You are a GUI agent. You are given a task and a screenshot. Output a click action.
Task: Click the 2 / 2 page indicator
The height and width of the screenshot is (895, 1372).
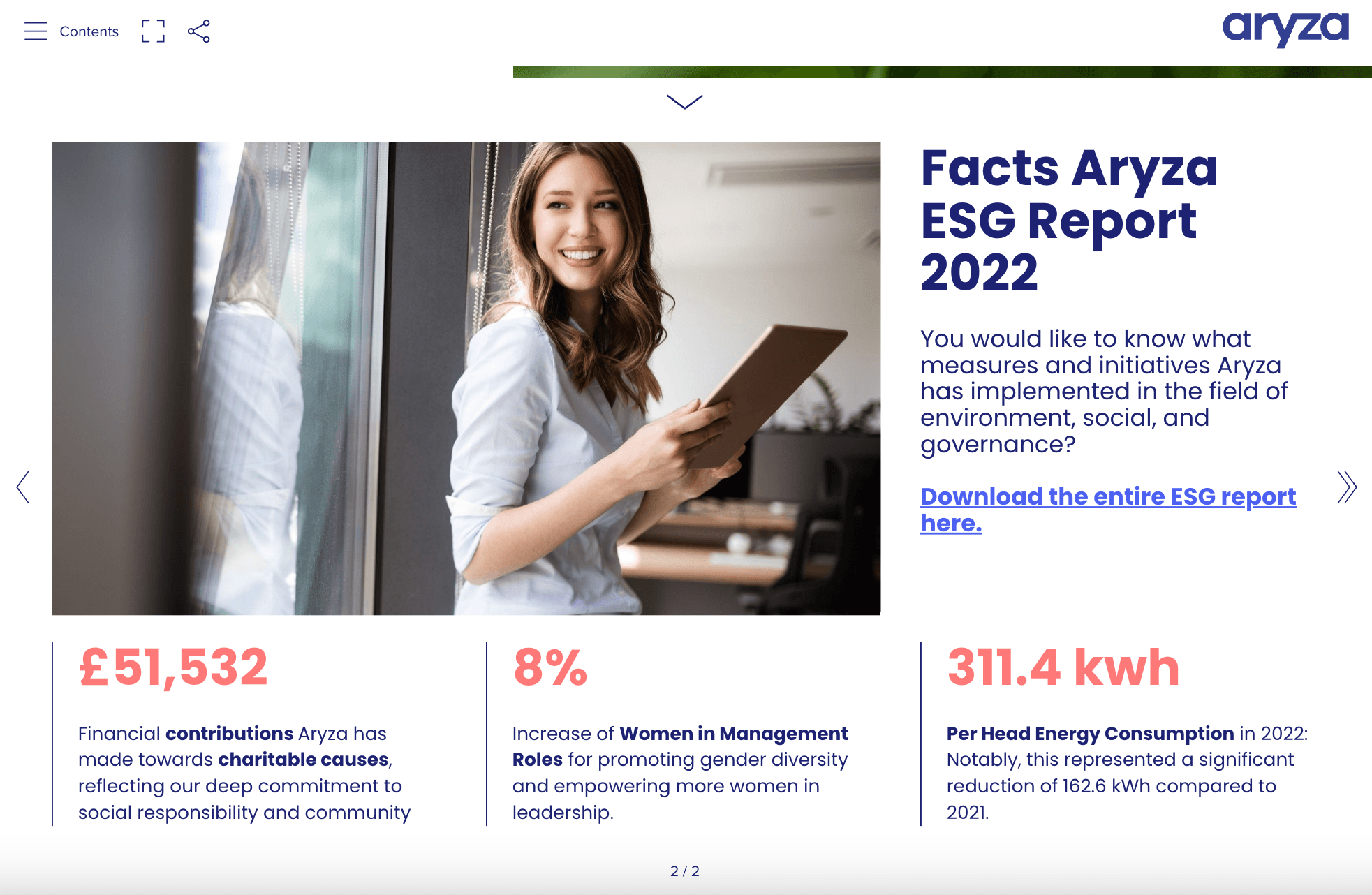pyautogui.click(x=684, y=871)
